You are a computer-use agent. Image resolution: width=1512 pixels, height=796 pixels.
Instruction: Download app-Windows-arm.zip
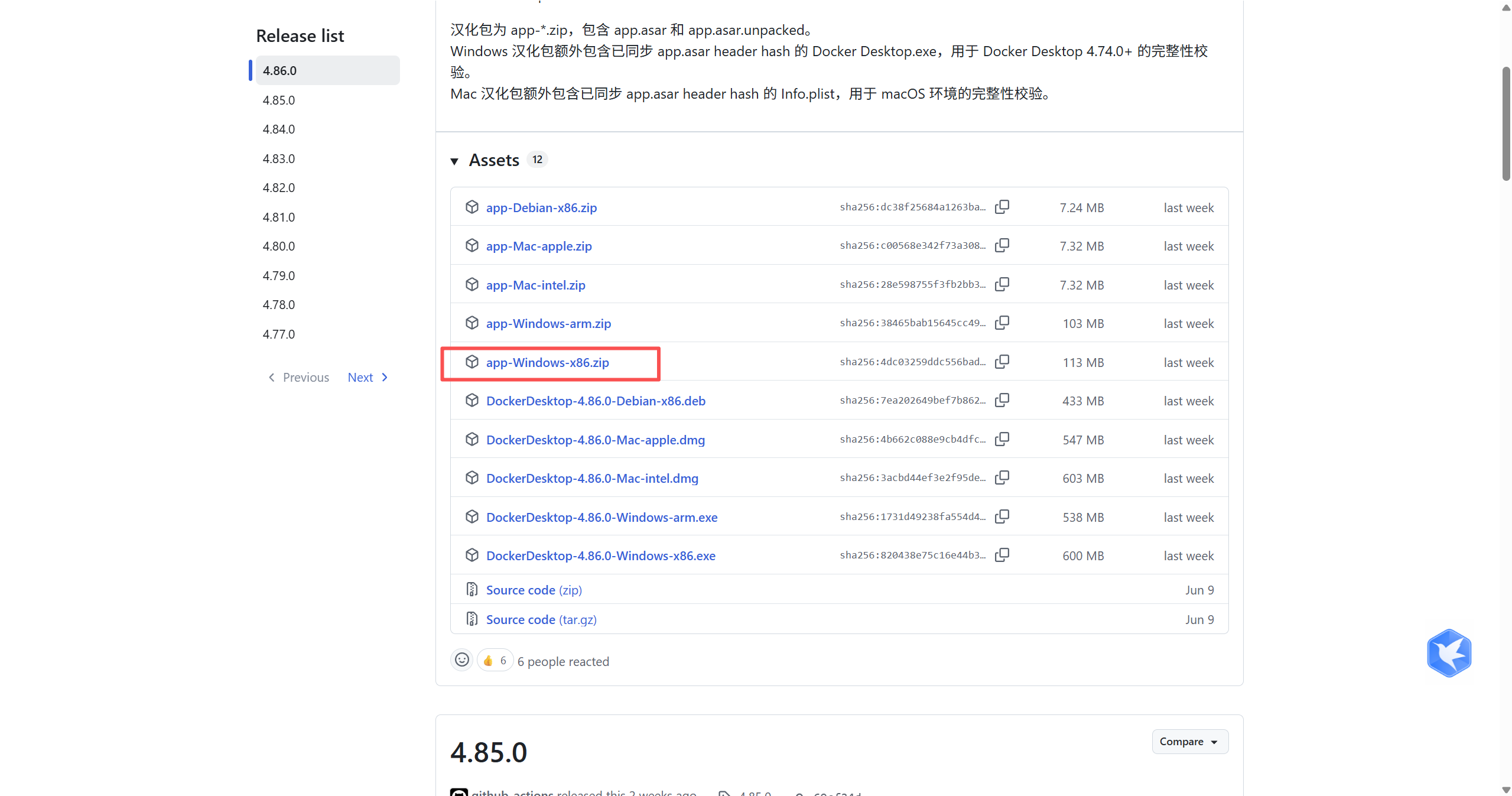[x=548, y=323]
